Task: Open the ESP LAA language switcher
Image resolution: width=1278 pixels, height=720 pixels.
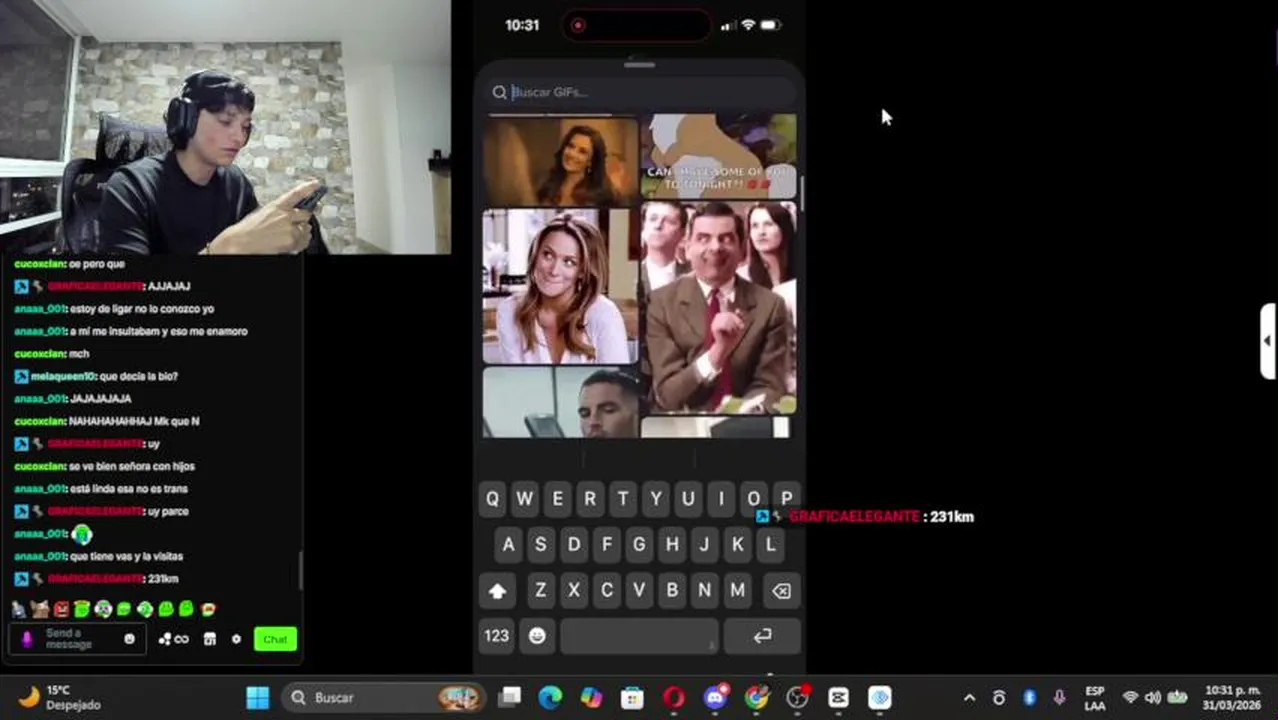Action: tap(1095, 698)
